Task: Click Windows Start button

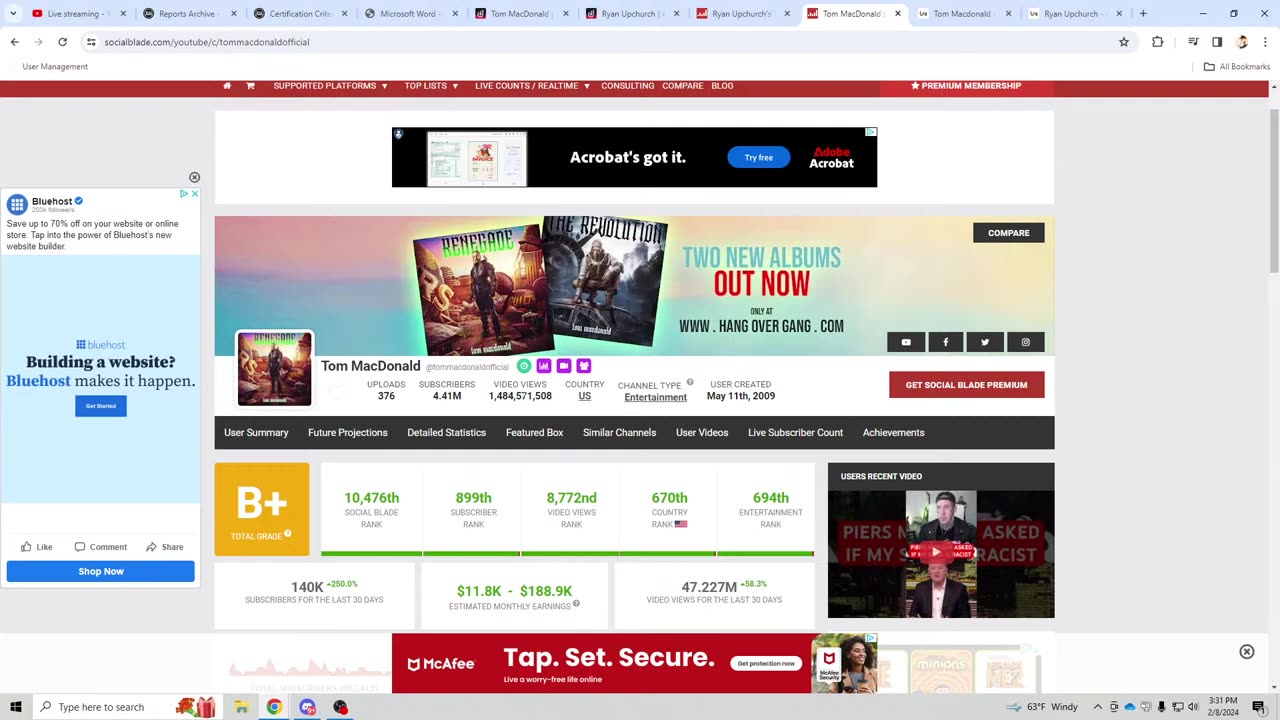Action: tap(15, 707)
